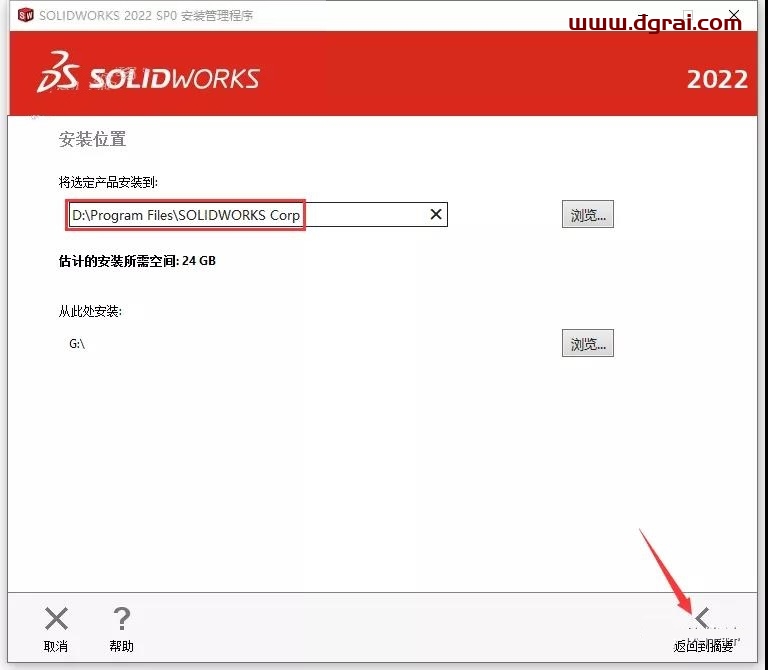Click the install location path field
This screenshot has width=768, height=670.
[x=258, y=215]
